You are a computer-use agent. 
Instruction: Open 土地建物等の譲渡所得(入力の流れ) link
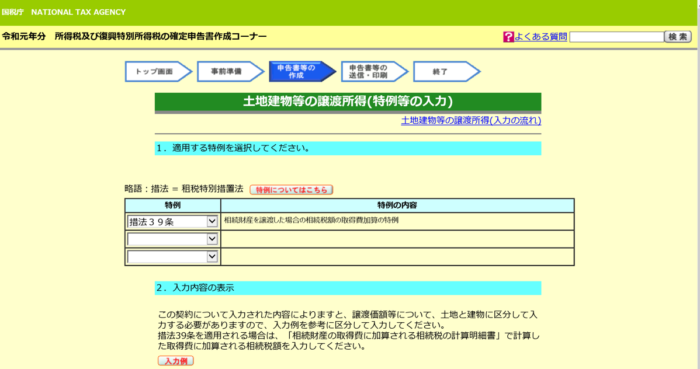(x=471, y=120)
